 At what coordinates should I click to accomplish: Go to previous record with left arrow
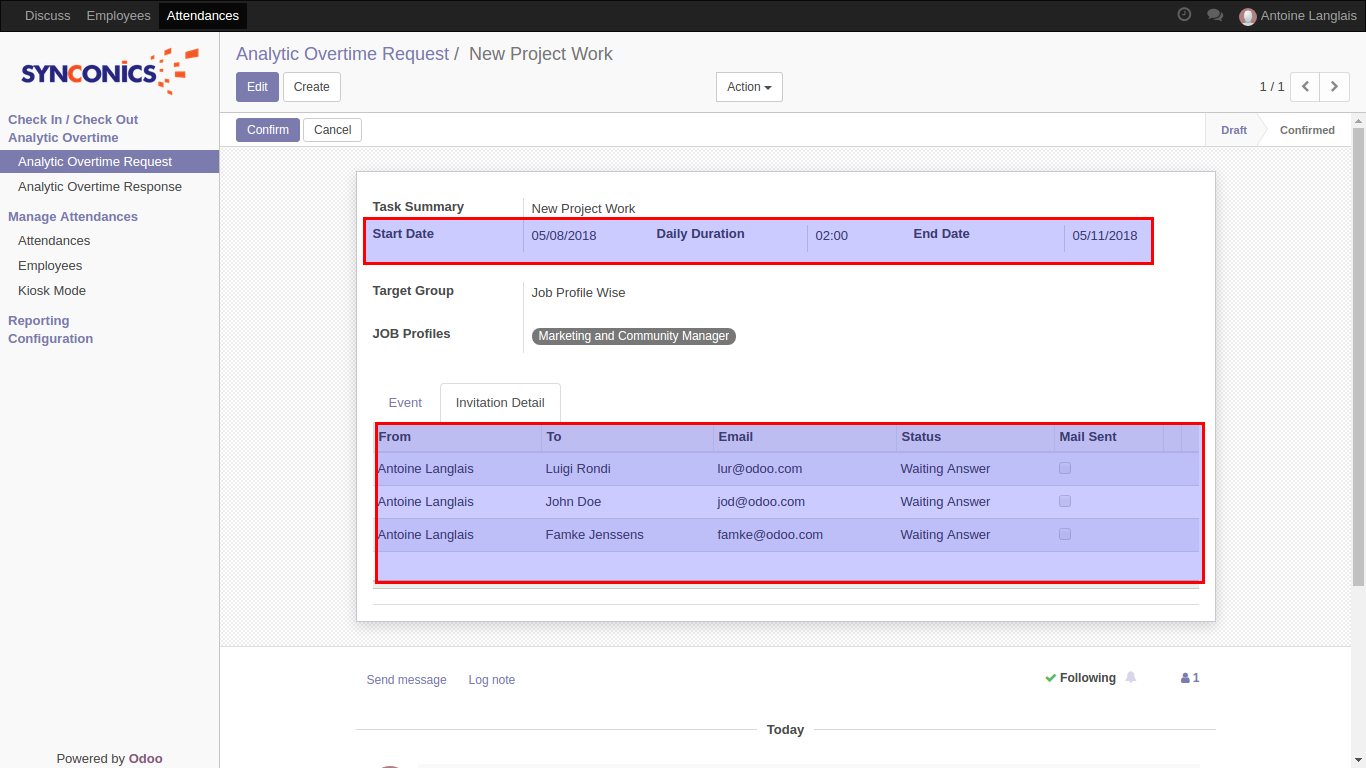[x=1305, y=87]
